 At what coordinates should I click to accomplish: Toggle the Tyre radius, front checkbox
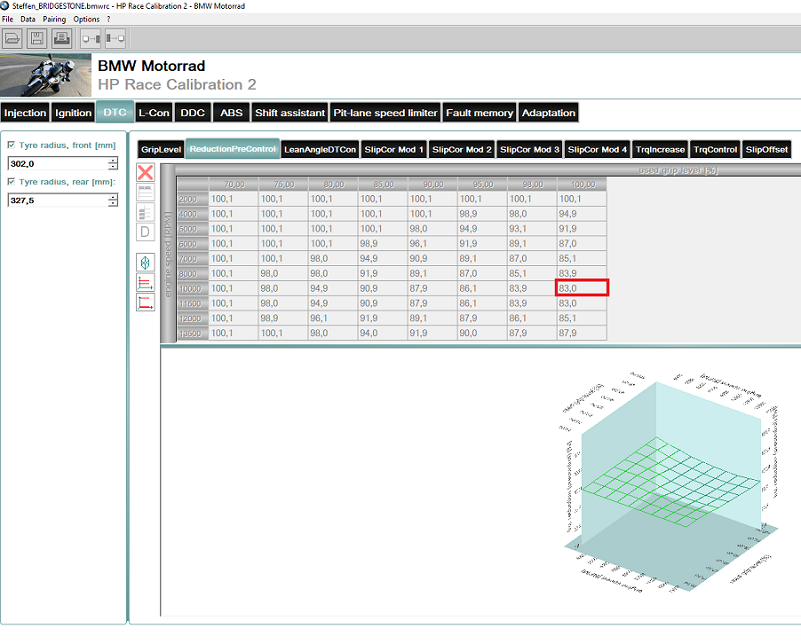(x=11, y=146)
